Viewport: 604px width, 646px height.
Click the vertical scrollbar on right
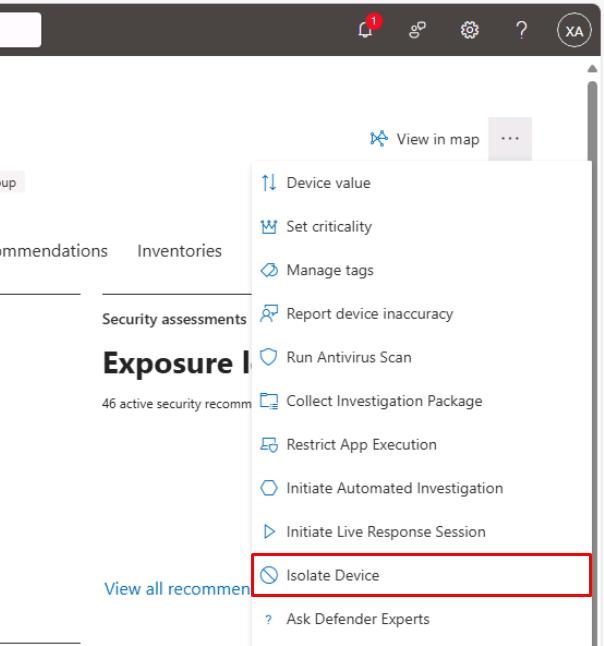click(x=591, y=300)
